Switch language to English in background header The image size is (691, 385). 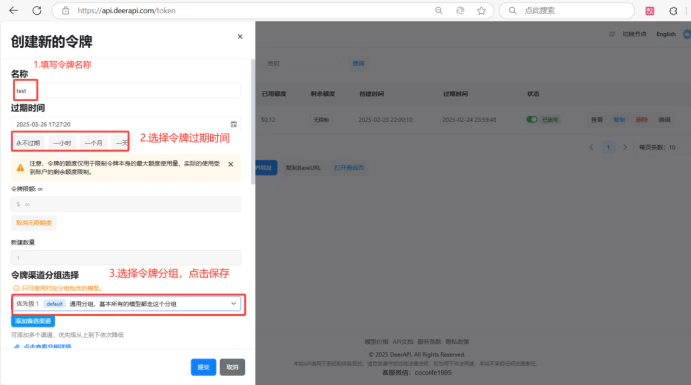coord(666,34)
